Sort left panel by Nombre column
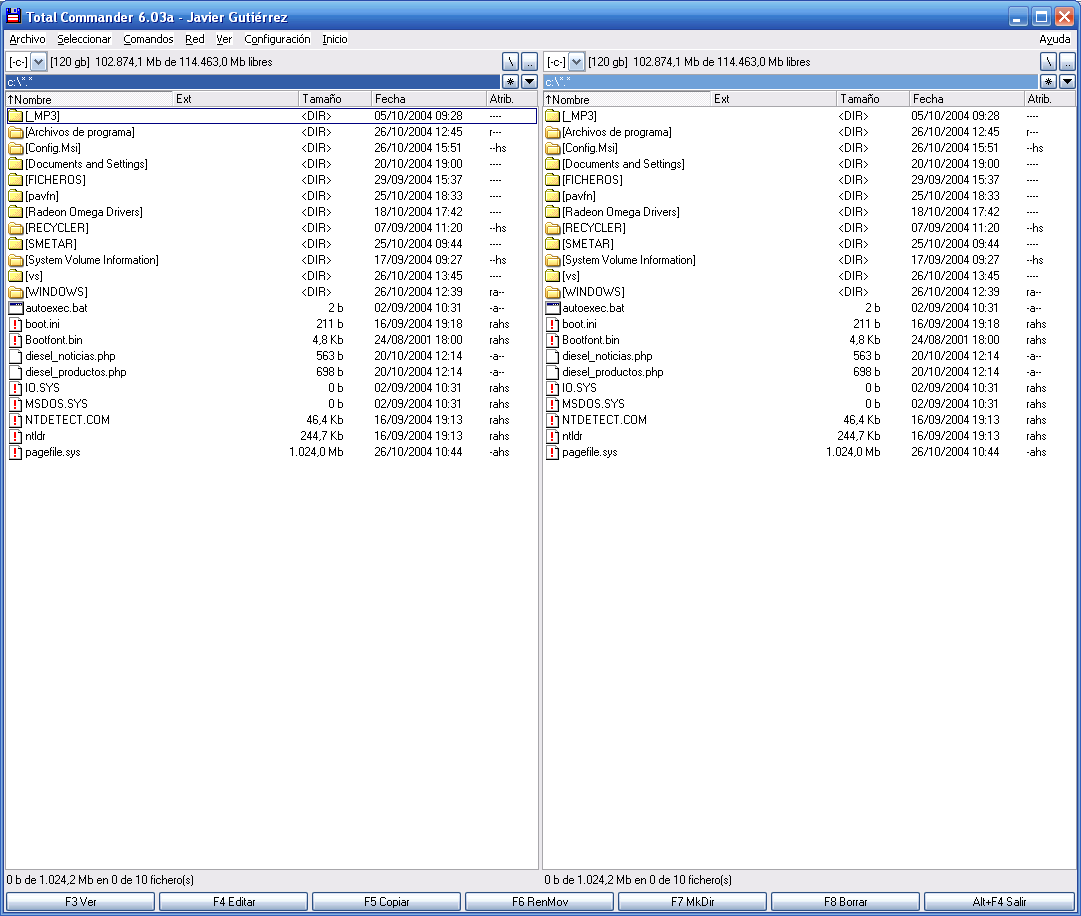The width and height of the screenshot is (1081, 916). pos(89,99)
